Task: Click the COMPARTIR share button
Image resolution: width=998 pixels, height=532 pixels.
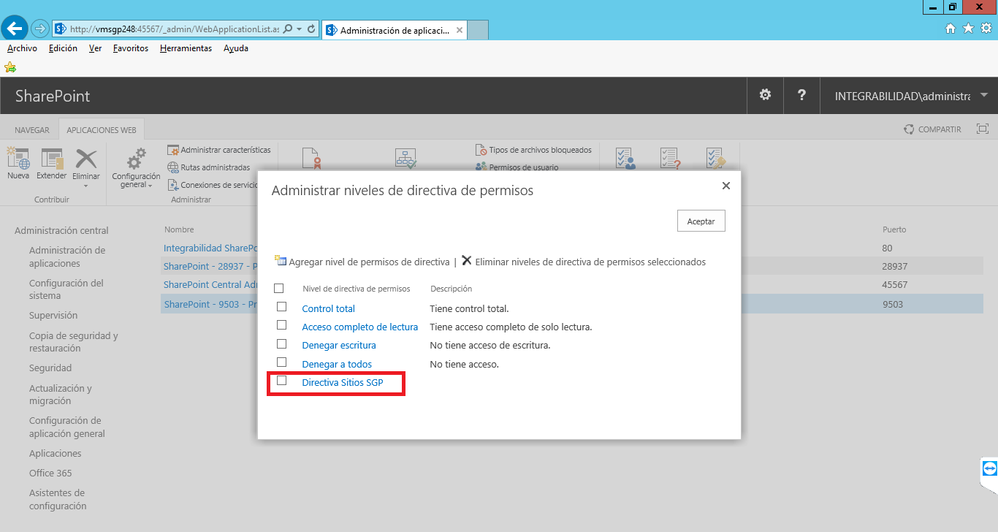Action: click(932, 129)
